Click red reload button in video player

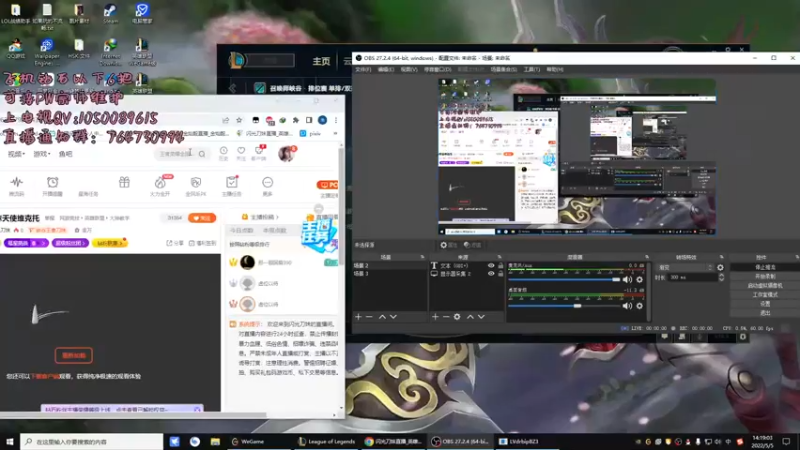point(73,356)
